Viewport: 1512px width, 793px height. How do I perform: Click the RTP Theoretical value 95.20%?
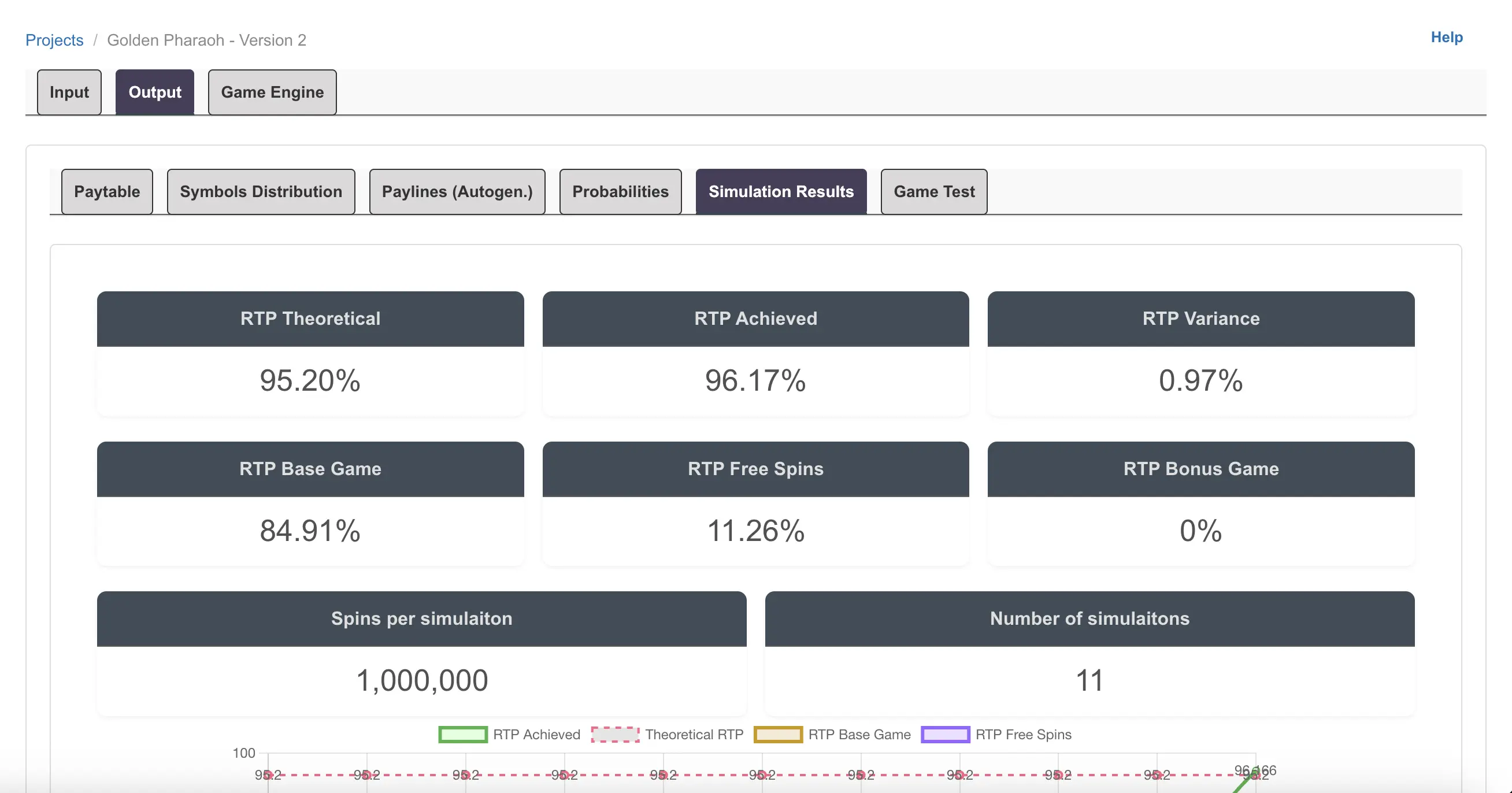[310, 380]
